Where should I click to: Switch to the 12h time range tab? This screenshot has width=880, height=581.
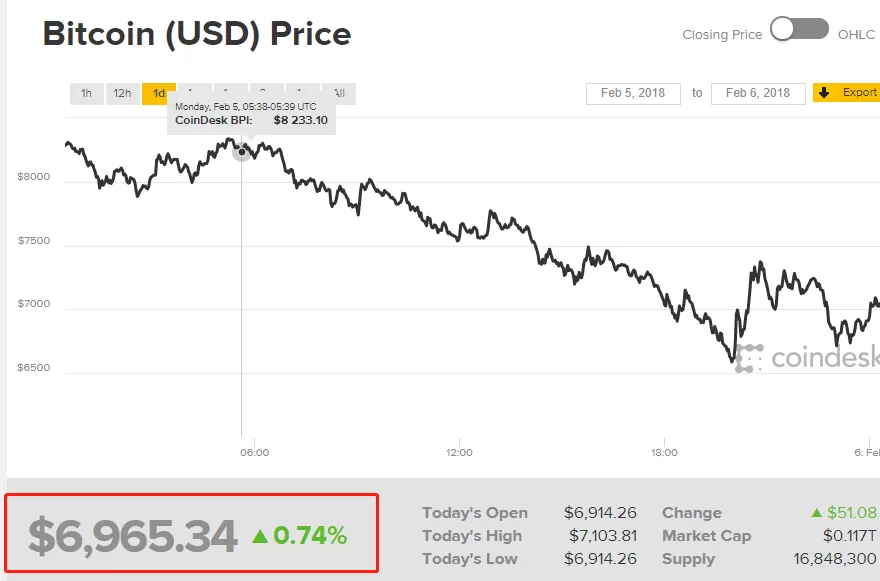(122, 93)
